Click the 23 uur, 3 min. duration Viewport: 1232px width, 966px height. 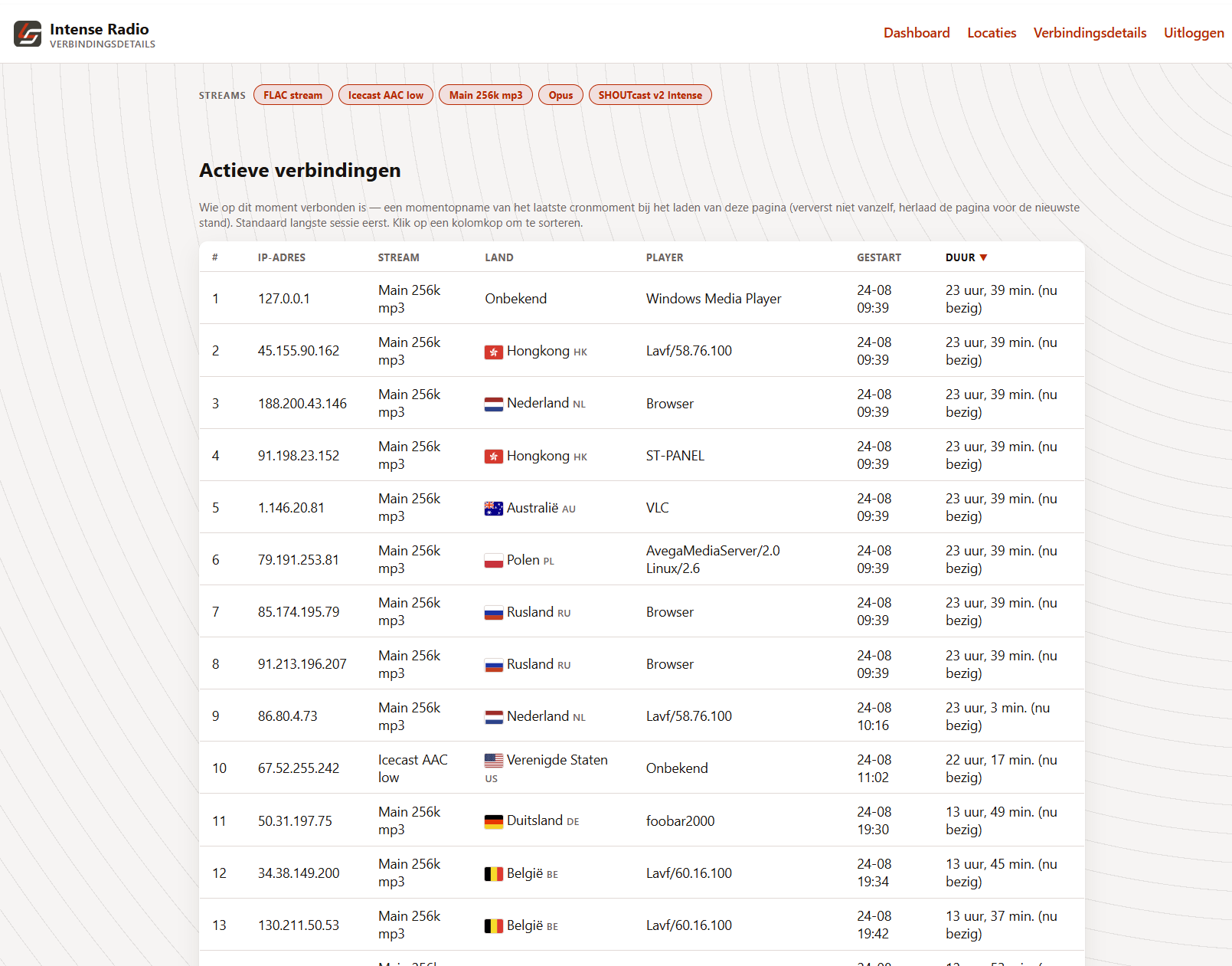[x=998, y=716]
